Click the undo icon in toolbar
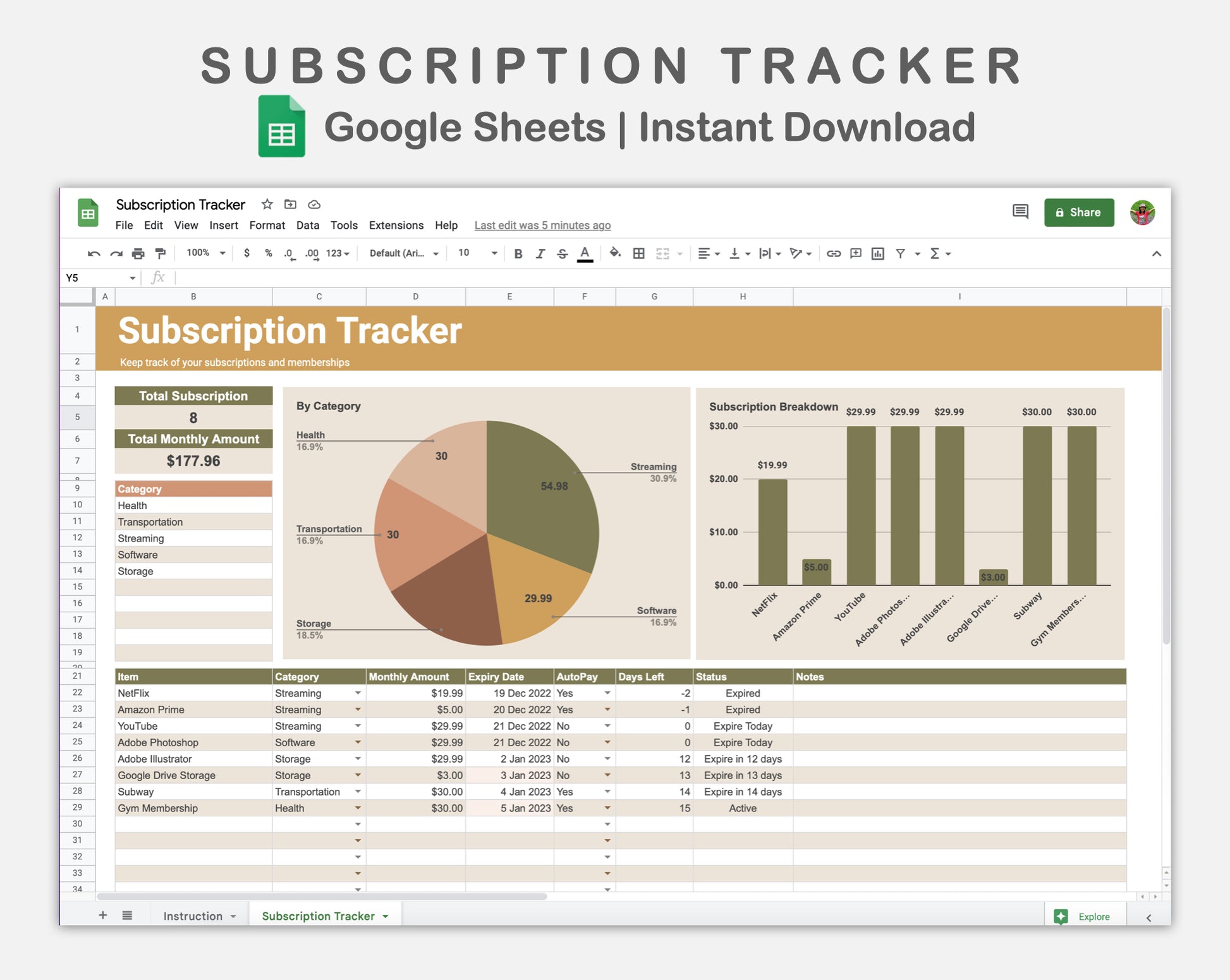 pyautogui.click(x=94, y=253)
